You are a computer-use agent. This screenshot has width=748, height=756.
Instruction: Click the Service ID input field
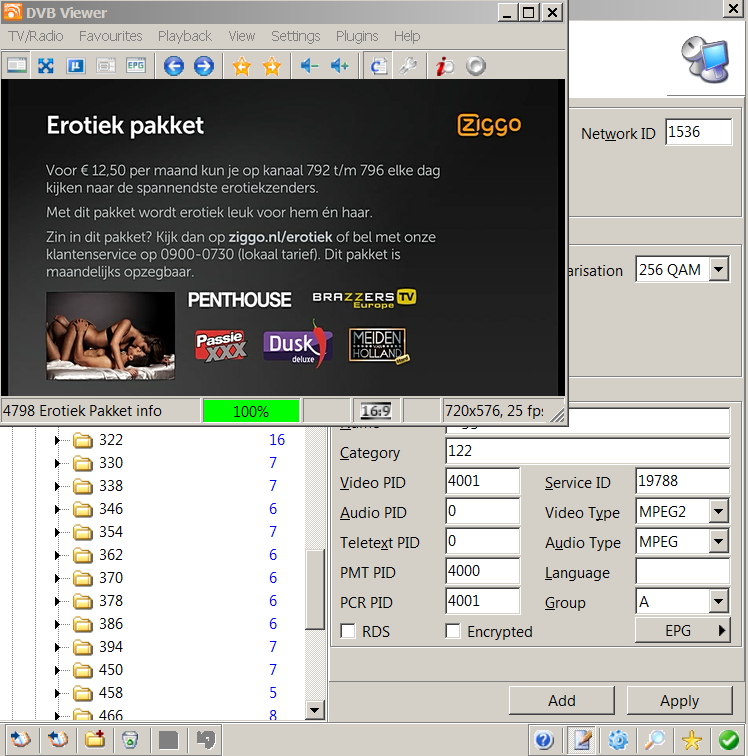pos(683,482)
